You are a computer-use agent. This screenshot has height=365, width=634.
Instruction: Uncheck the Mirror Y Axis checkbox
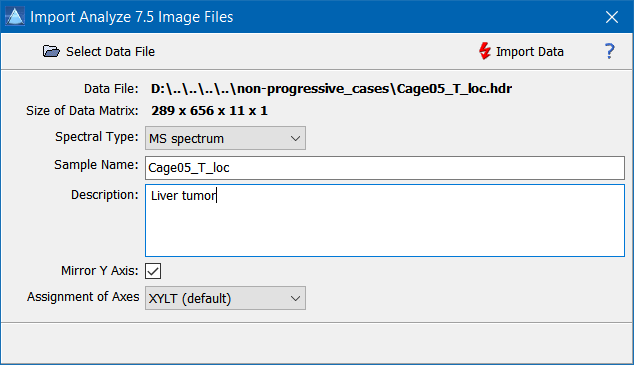[153, 271]
